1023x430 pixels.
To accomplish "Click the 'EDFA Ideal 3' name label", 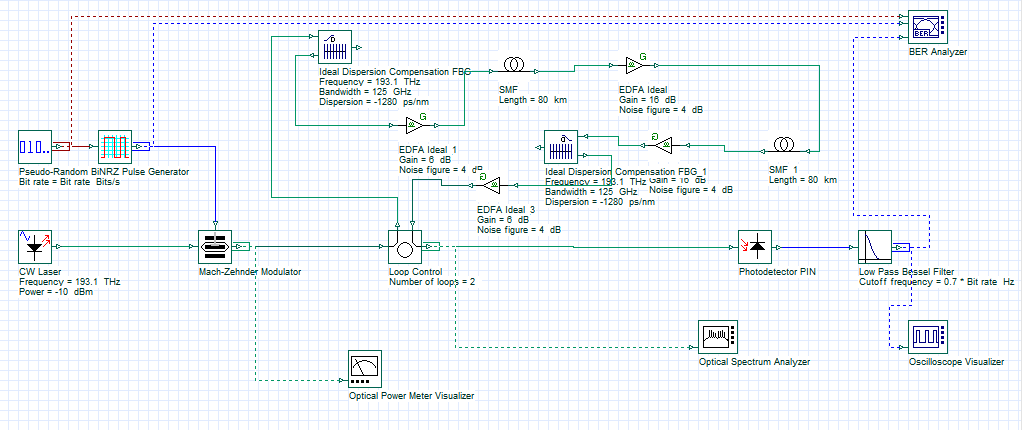I will (x=506, y=209).
